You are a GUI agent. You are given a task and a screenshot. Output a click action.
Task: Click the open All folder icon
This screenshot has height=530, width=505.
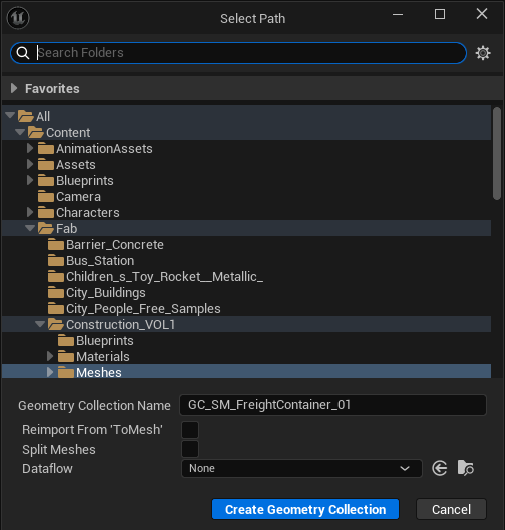[x=26, y=116]
